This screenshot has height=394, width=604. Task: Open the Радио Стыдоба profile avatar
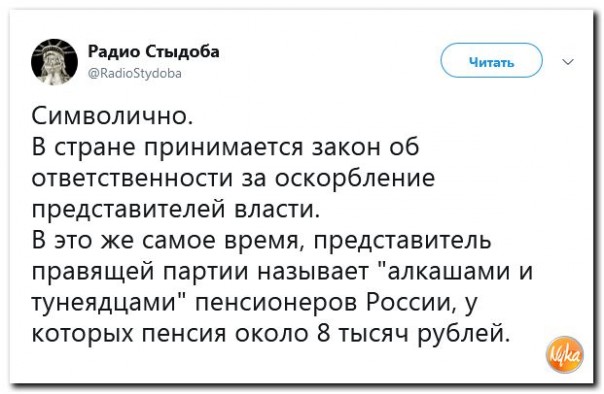coord(54,61)
